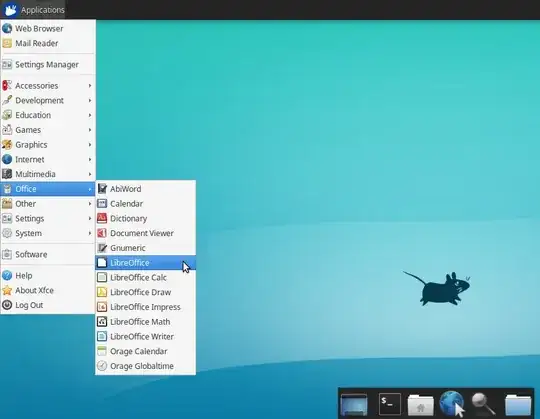This screenshot has width=540, height=419.
Task: Open the Applications menu label in the panel
Action: point(42,10)
